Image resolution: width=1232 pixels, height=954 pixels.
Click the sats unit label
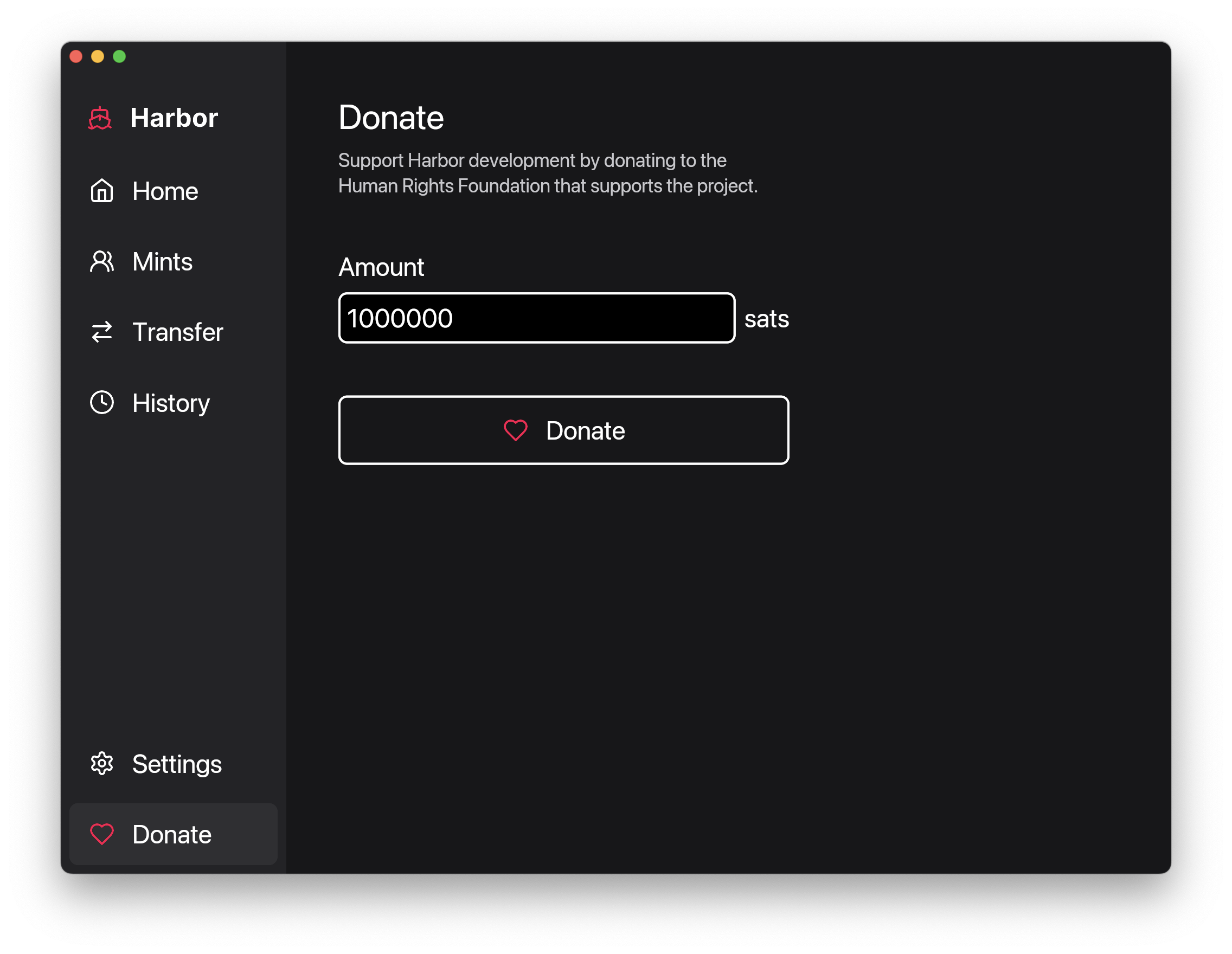pyautogui.click(x=767, y=319)
